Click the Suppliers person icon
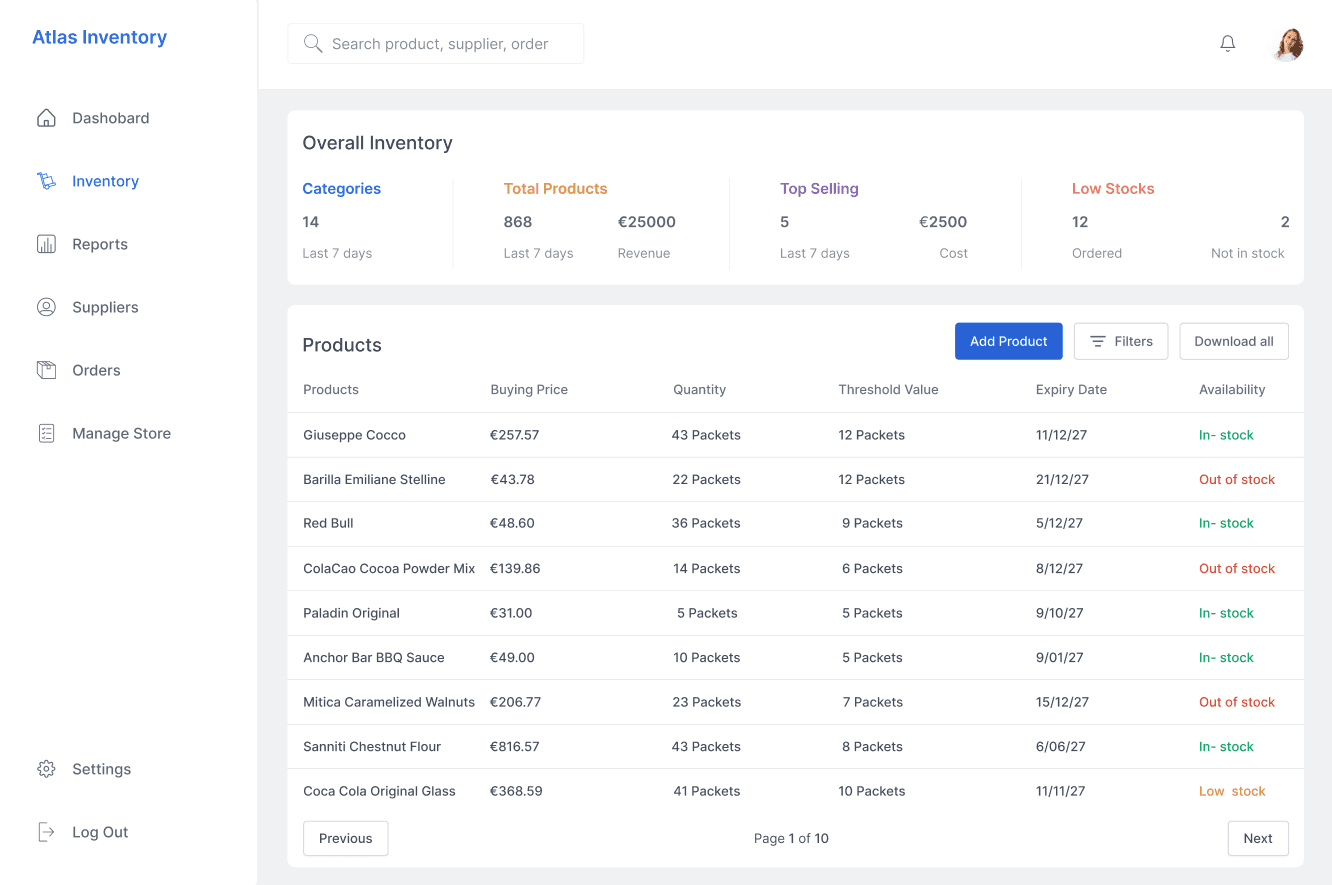Viewport: 1332px width, 885px height. [46, 307]
